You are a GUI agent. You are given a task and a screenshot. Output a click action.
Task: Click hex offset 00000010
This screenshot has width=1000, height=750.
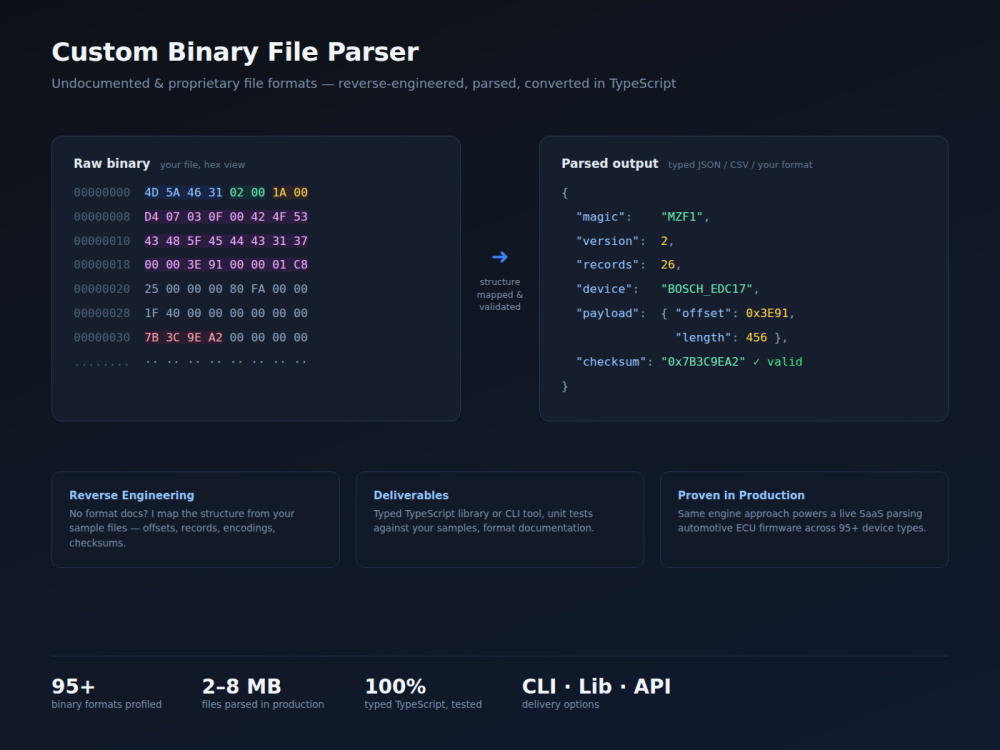tap(102, 241)
